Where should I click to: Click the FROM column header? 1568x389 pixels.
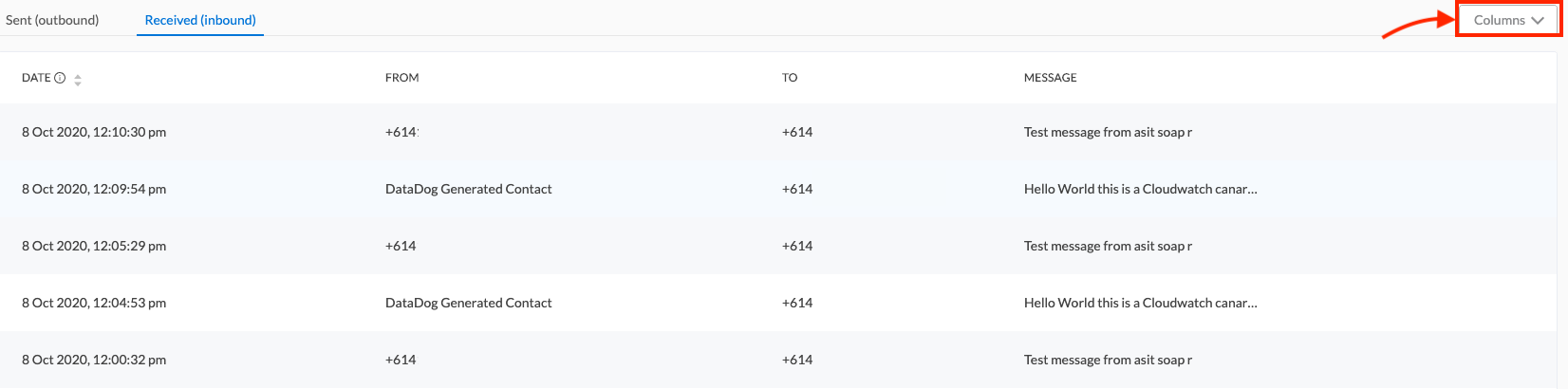click(x=402, y=78)
